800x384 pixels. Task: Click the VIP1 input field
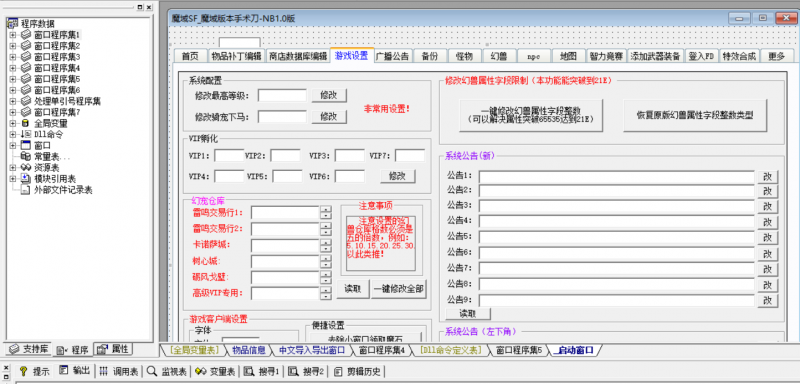click(229, 156)
